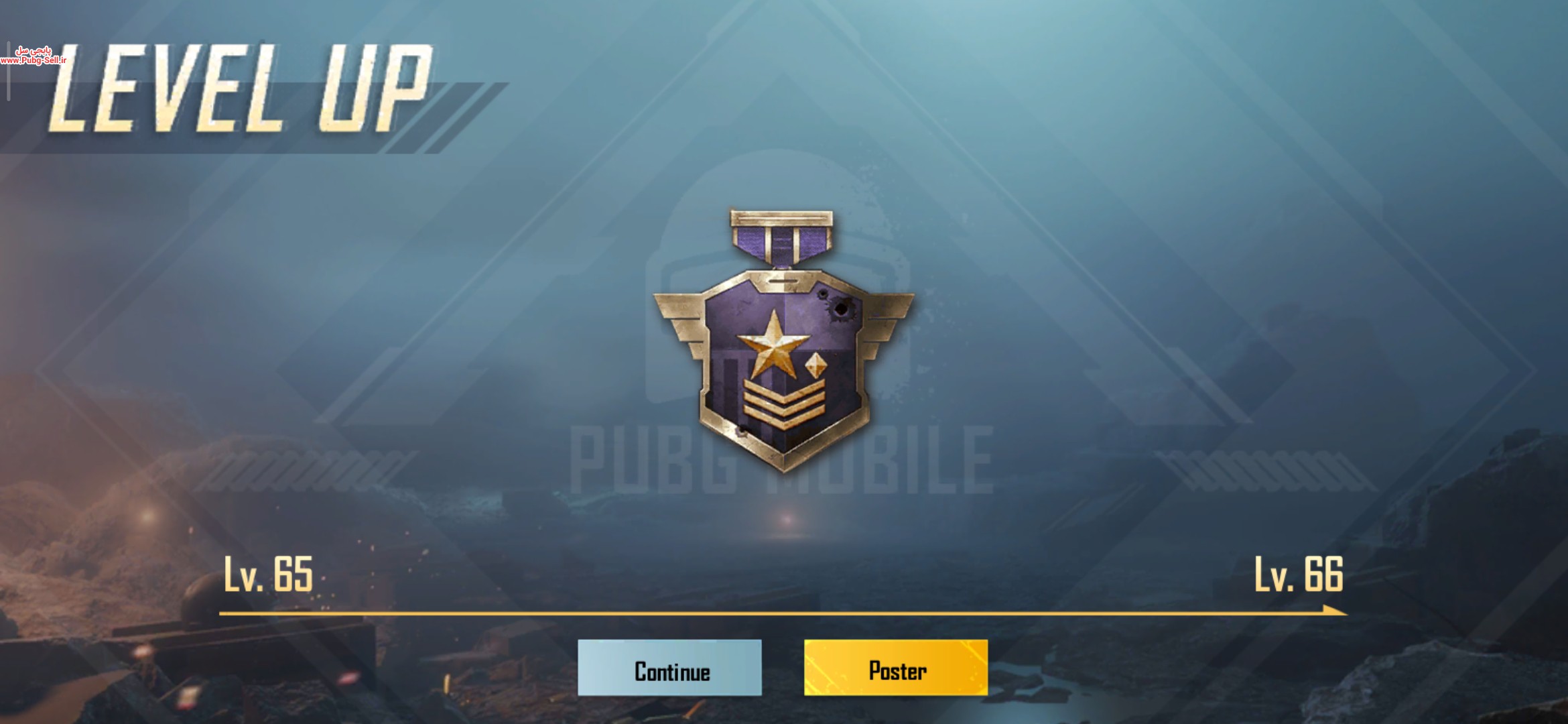Tap the arrow tip of level progress bar
Screen dimensions: 1568x724
point(1335,610)
